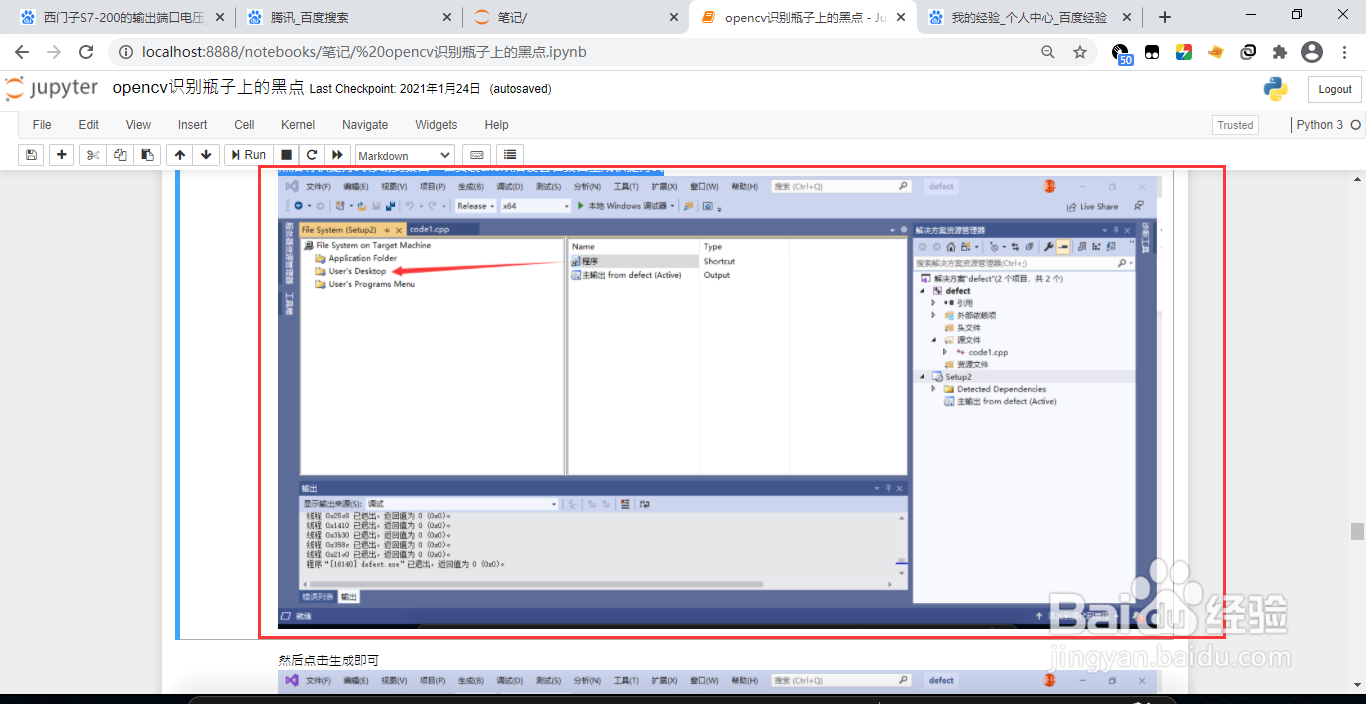Viewport: 1366px width, 704px height.
Task: Click the Jupyter logo to go home
Action: tap(51, 89)
